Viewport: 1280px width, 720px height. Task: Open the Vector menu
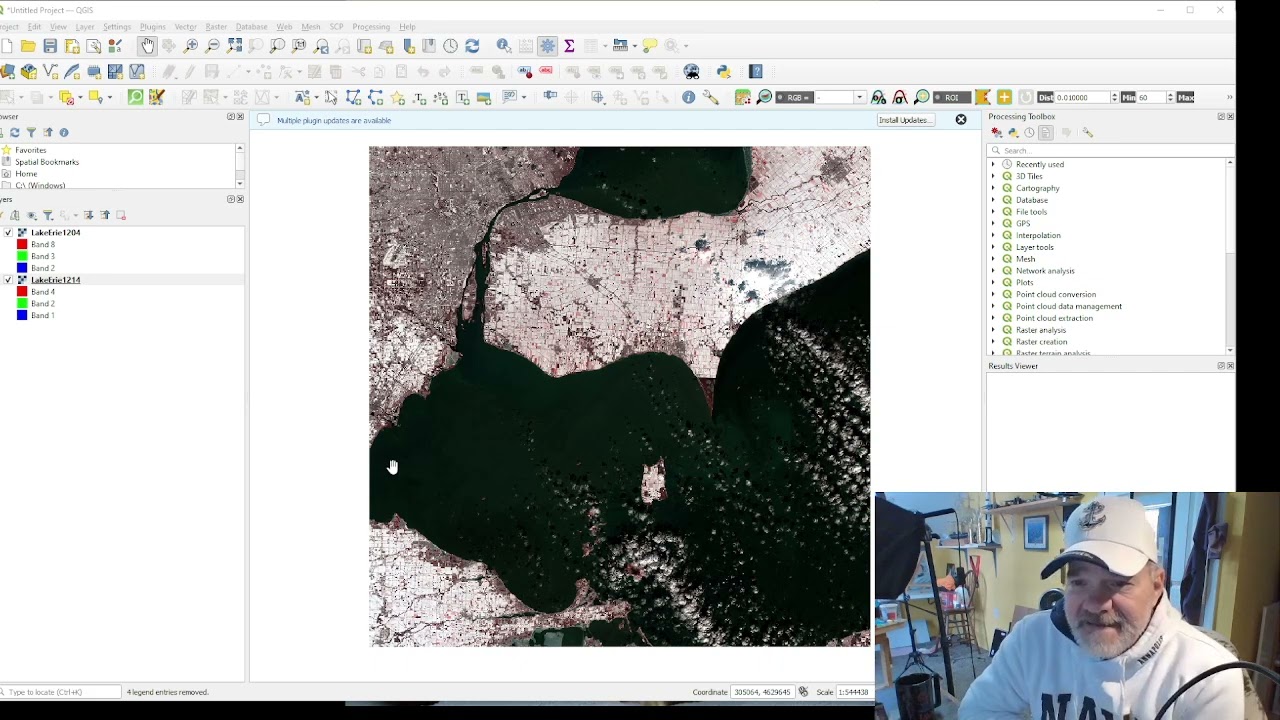[185, 27]
